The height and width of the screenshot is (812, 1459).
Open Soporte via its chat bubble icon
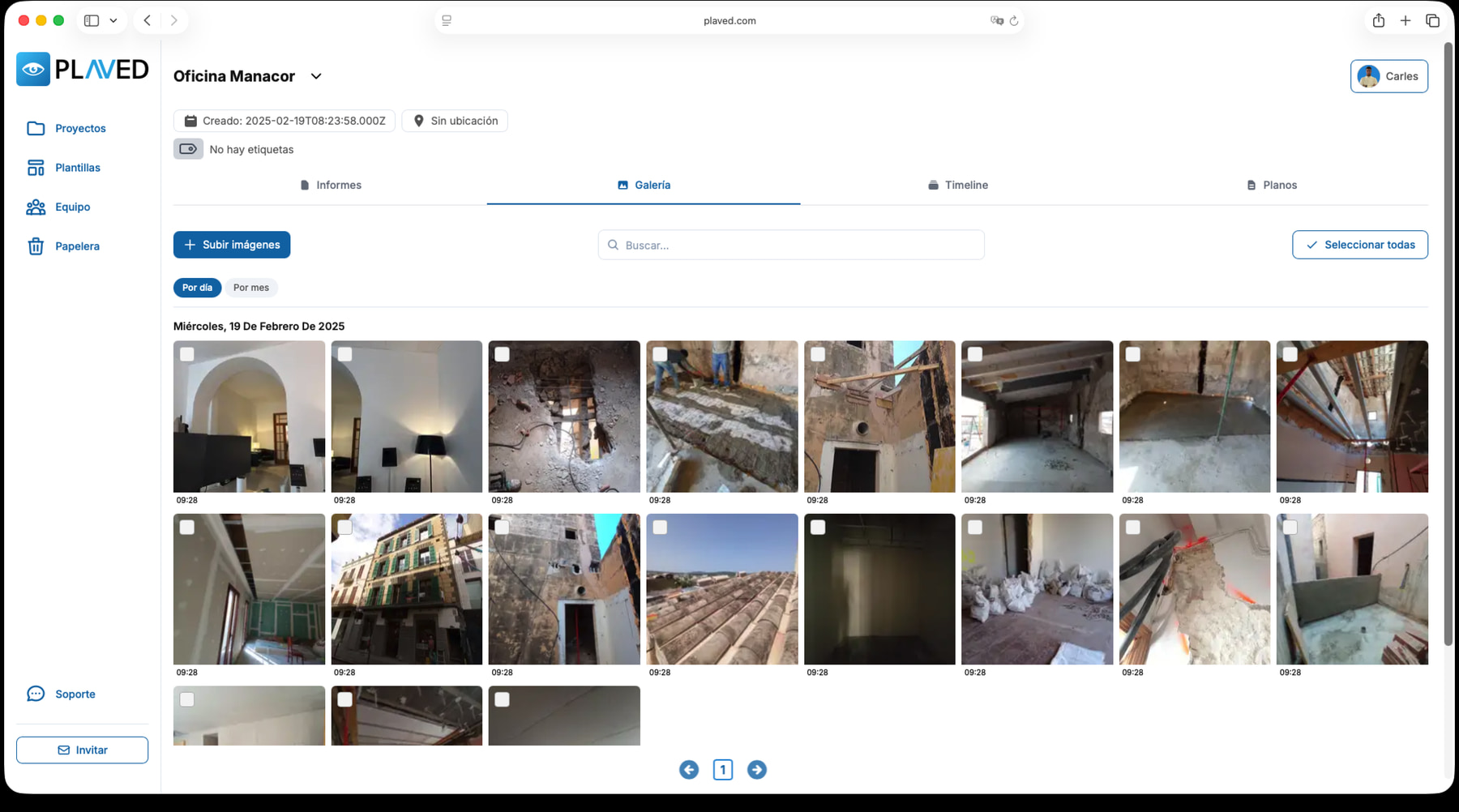36,694
